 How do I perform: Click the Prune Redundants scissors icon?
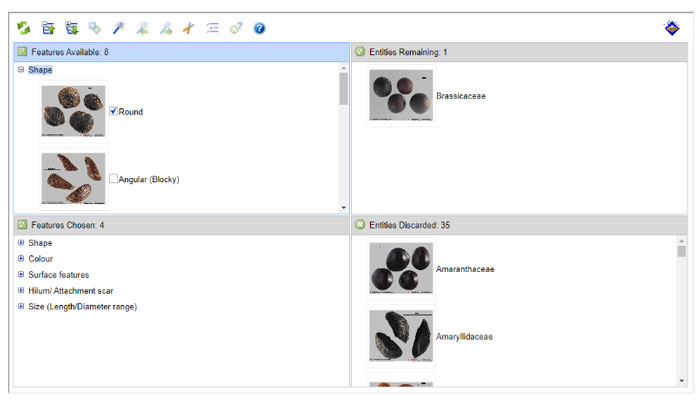[x=188, y=28]
